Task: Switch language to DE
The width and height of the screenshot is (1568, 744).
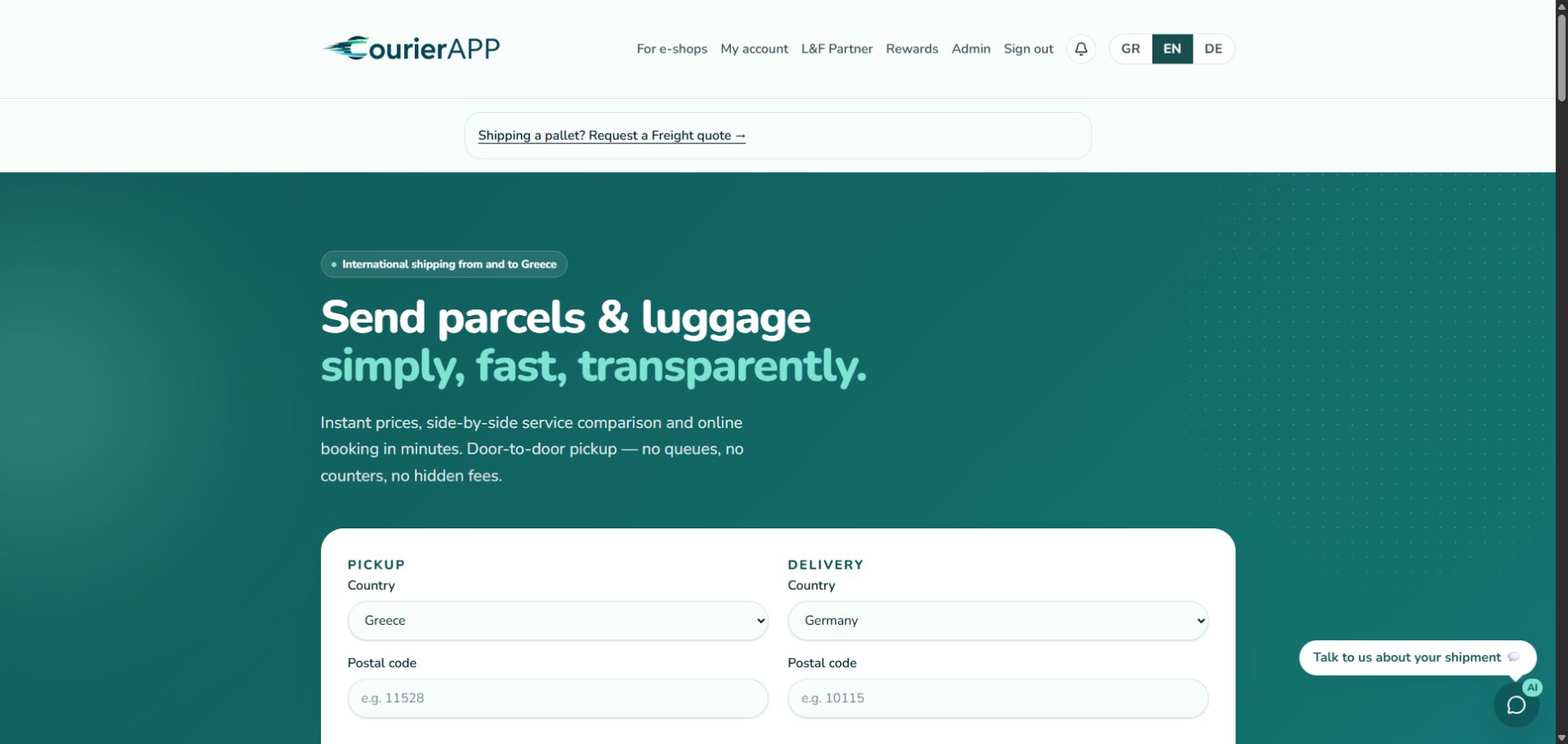Action: (x=1213, y=49)
